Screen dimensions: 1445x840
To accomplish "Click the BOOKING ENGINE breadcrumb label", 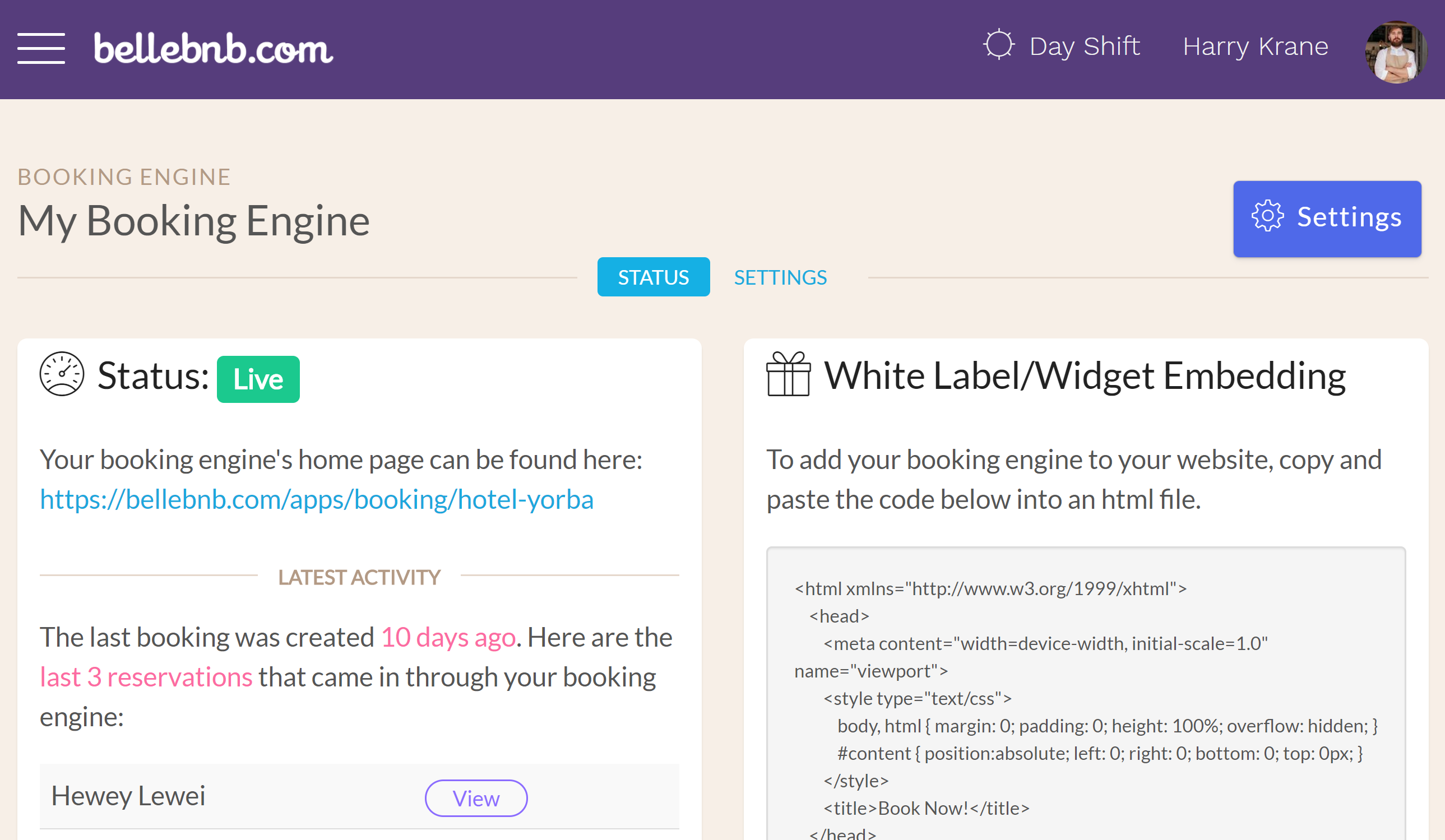I will pyautogui.click(x=124, y=177).
